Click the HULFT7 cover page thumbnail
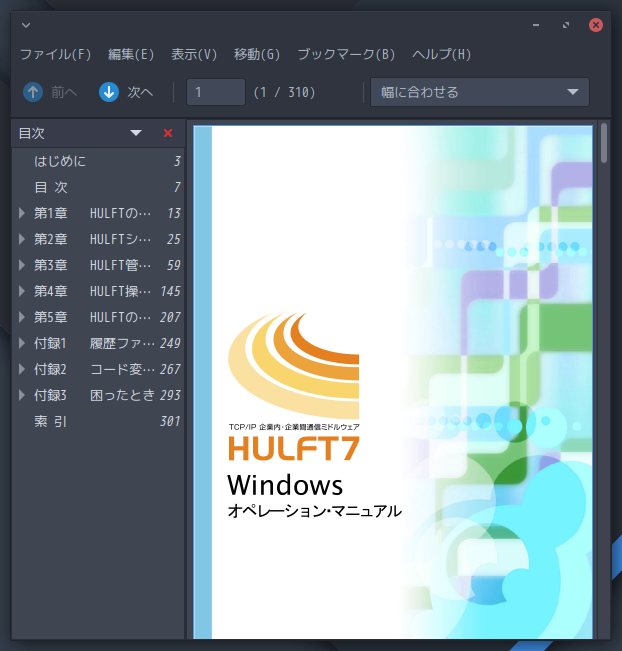 tap(393, 382)
